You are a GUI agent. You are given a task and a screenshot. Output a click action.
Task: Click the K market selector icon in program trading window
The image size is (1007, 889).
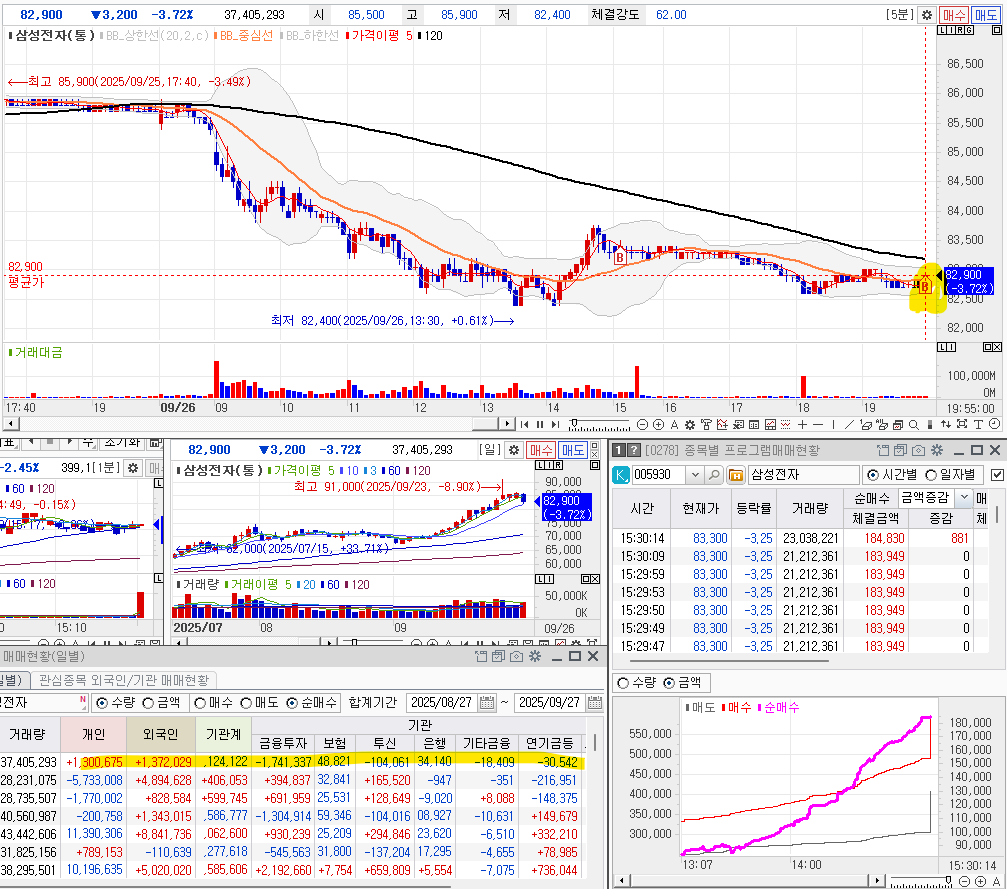620,475
